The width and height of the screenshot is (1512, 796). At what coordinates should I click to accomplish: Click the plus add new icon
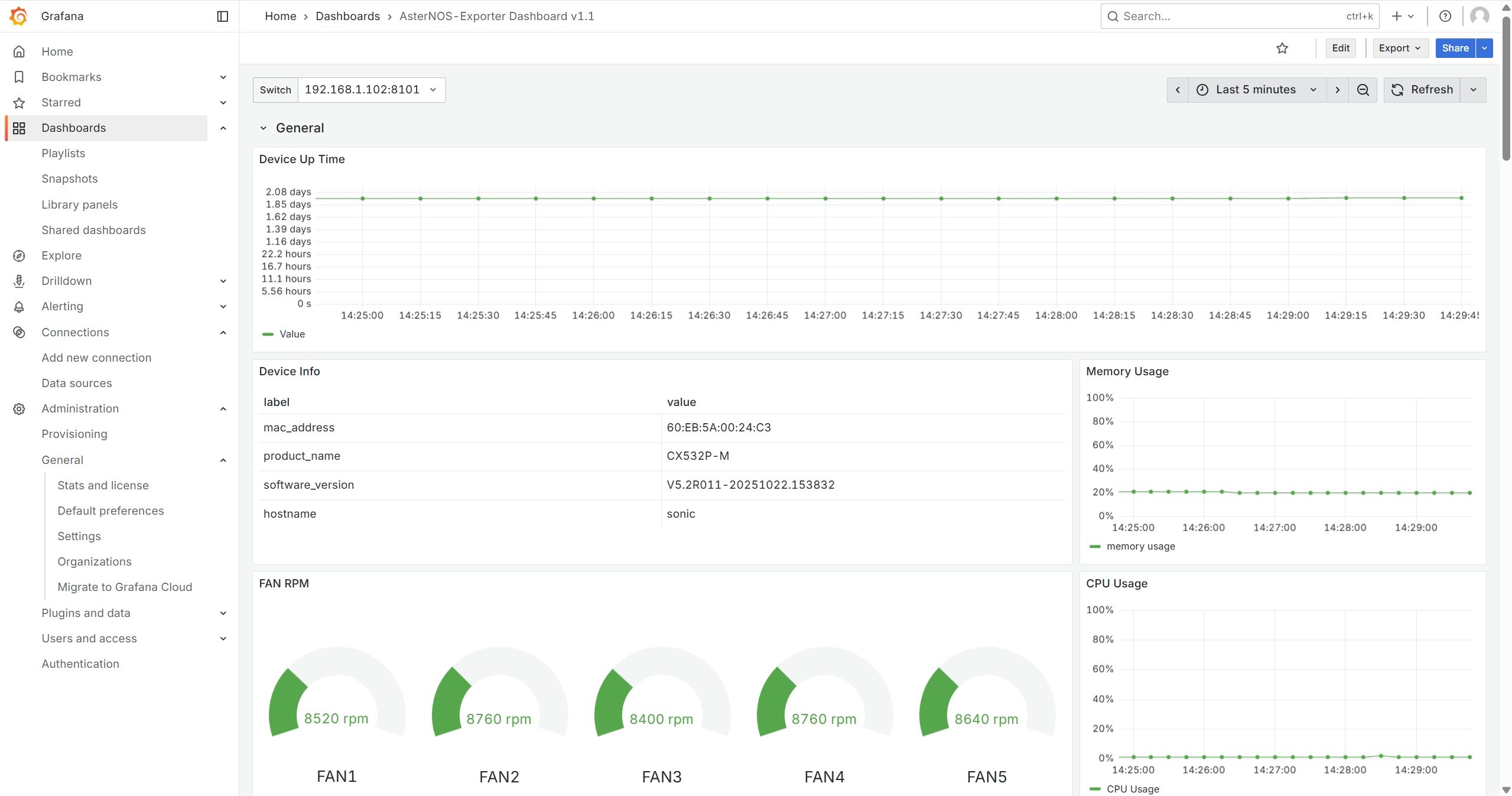1397,16
